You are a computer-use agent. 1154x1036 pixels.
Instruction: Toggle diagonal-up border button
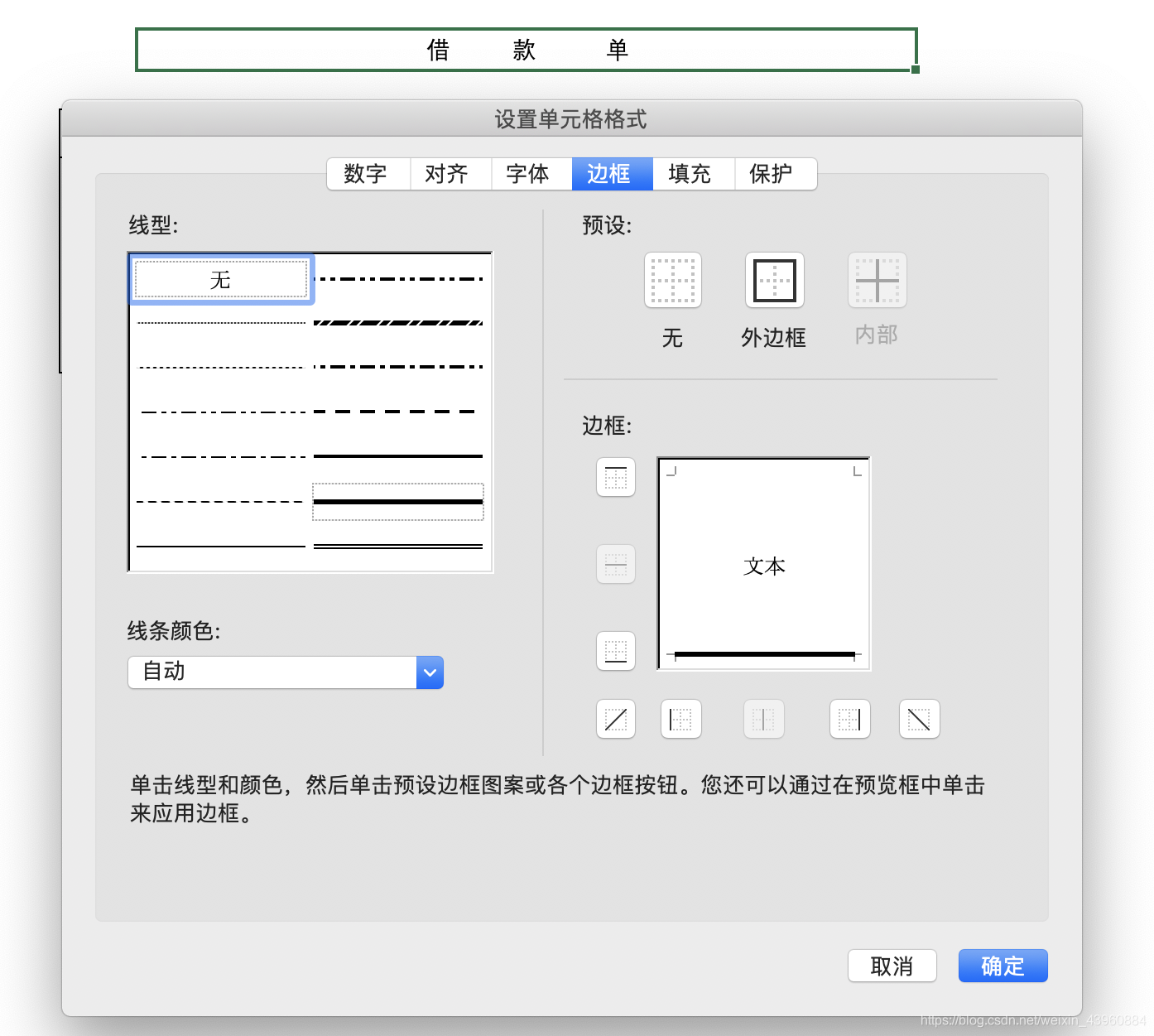[x=616, y=719]
